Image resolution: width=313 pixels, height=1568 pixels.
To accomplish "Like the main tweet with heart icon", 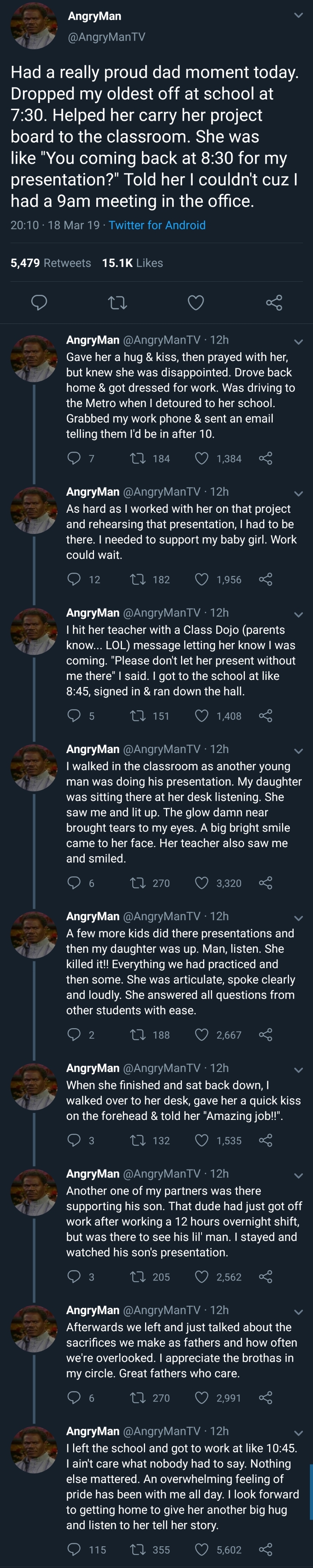I will (x=195, y=302).
